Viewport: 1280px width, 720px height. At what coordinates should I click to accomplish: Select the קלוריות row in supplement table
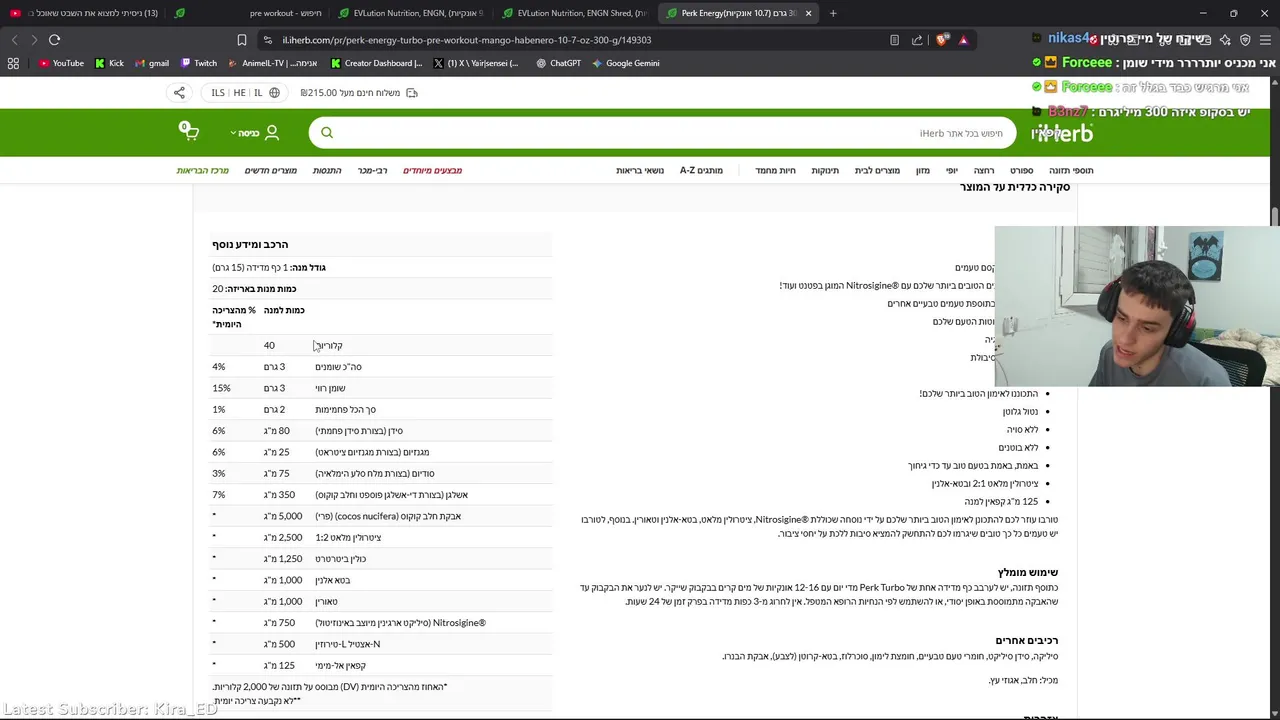381,346
